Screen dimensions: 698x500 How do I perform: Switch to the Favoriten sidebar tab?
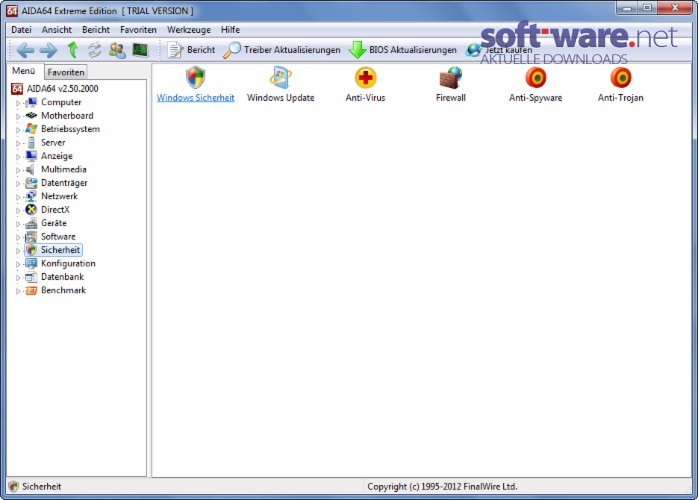pos(65,72)
